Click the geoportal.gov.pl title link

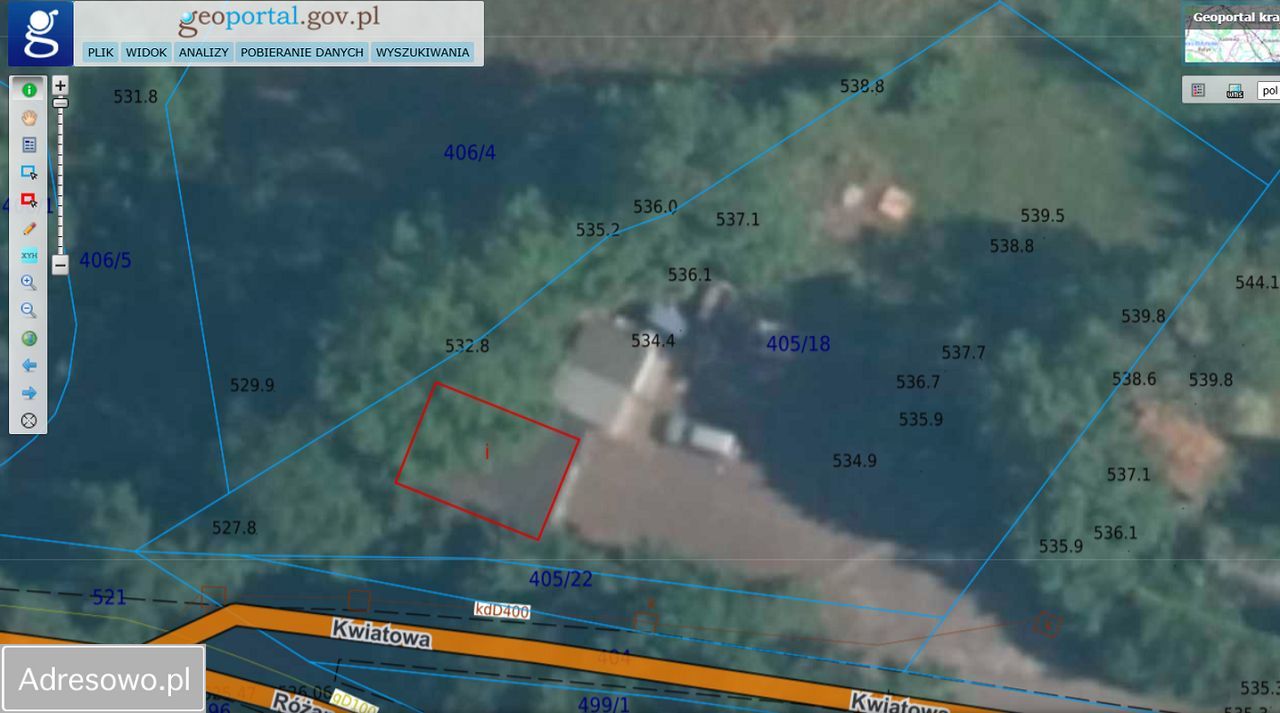click(x=279, y=19)
